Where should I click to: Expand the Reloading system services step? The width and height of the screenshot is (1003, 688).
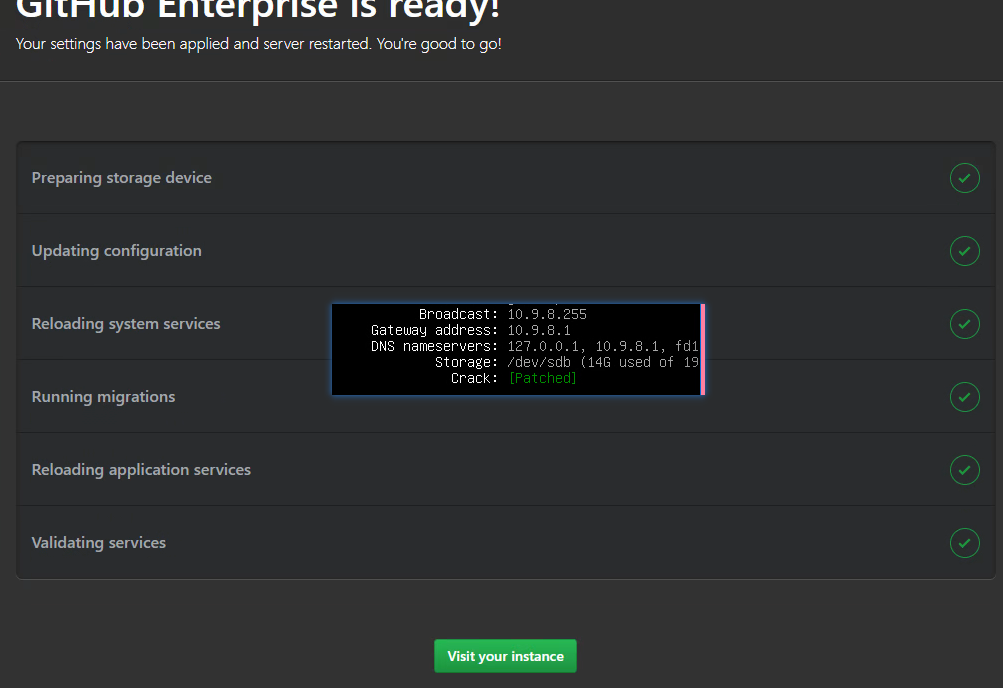pos(126,323)
